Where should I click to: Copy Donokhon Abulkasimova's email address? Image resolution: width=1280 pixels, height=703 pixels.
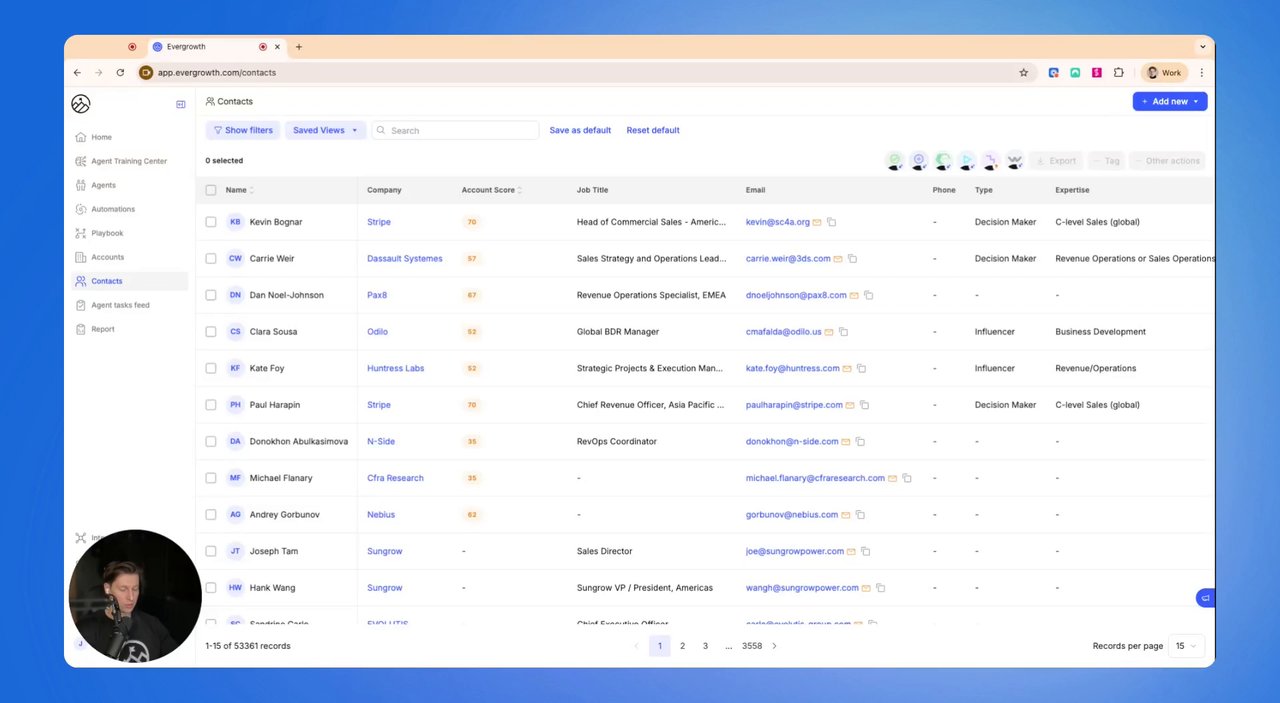[x=859, y=441]
